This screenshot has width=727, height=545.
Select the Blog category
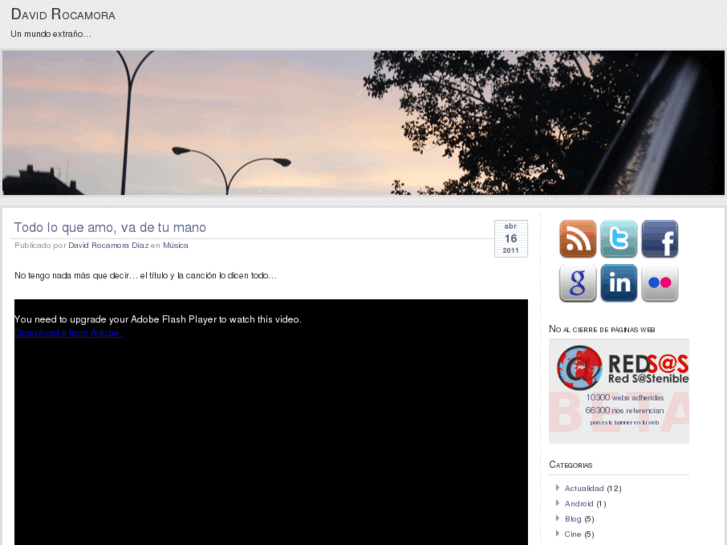pyautogui.click(x=572, y=519)
